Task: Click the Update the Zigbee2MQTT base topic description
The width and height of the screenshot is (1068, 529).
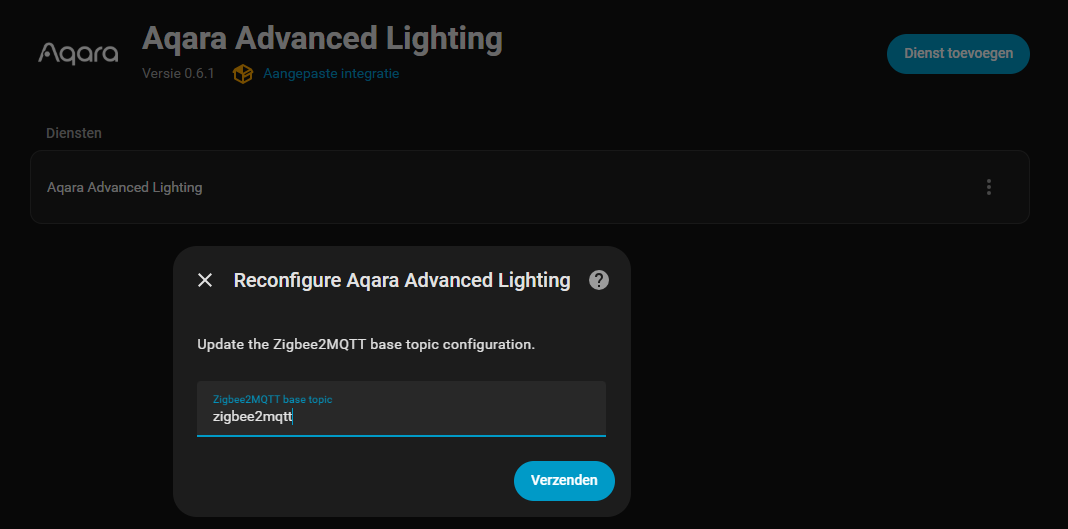Action: point(366,344)
